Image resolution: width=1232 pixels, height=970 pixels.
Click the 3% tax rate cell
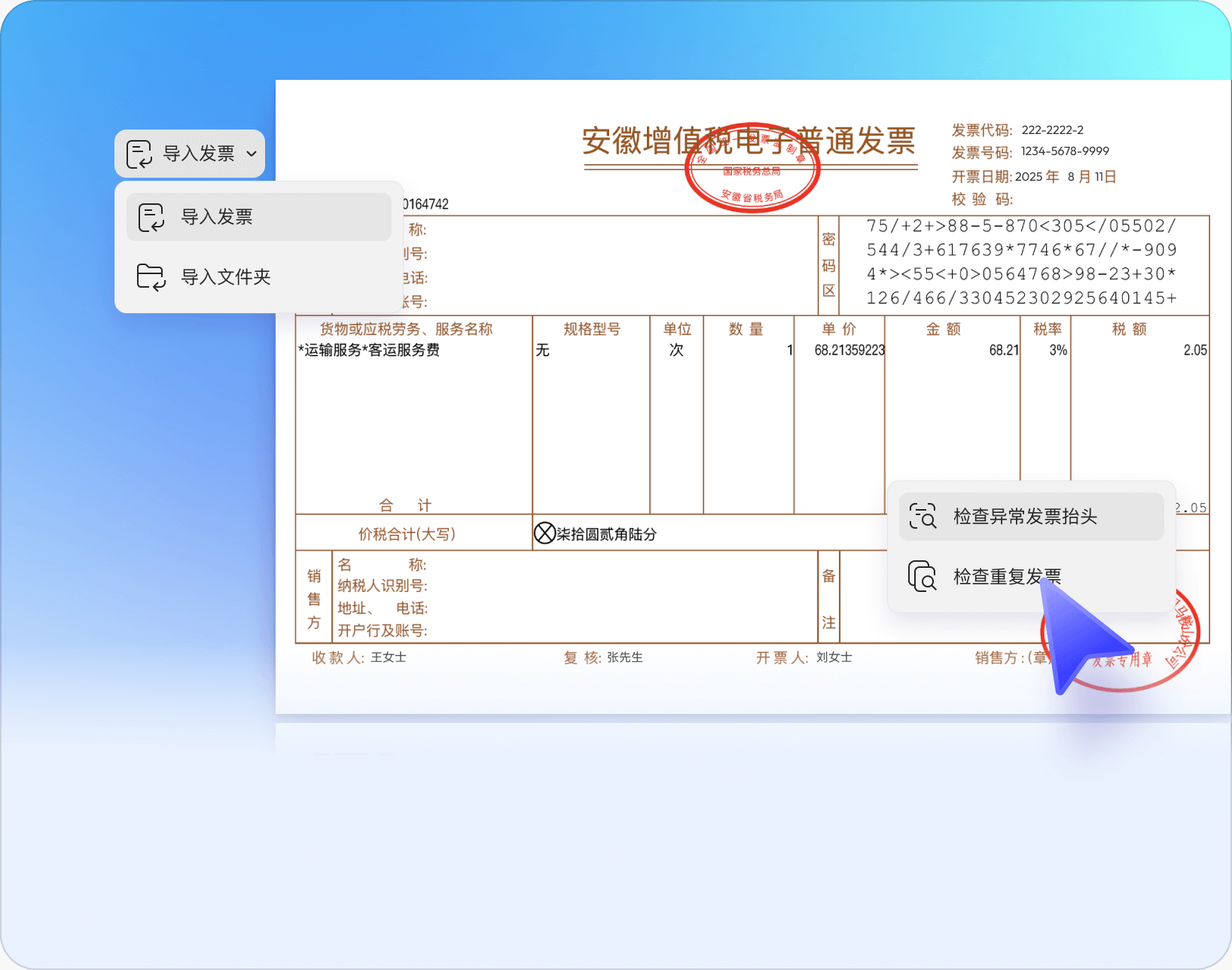coord(1058,350)
